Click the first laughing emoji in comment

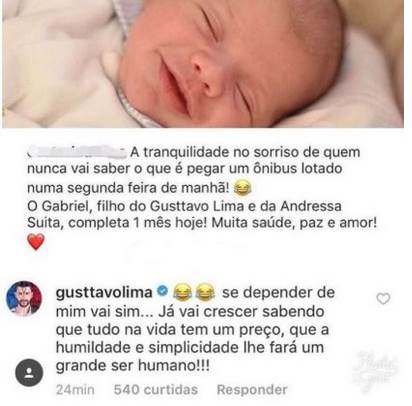[182, 293]
